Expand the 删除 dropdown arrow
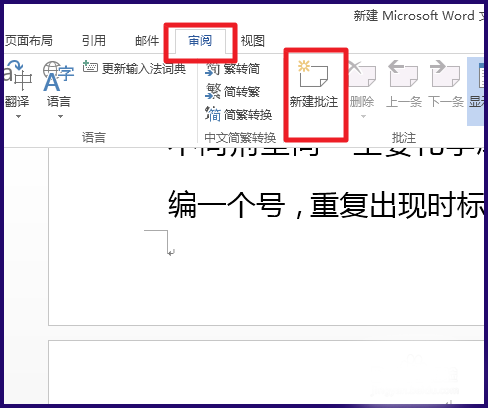The image size is (488, 408). point(363,116)
